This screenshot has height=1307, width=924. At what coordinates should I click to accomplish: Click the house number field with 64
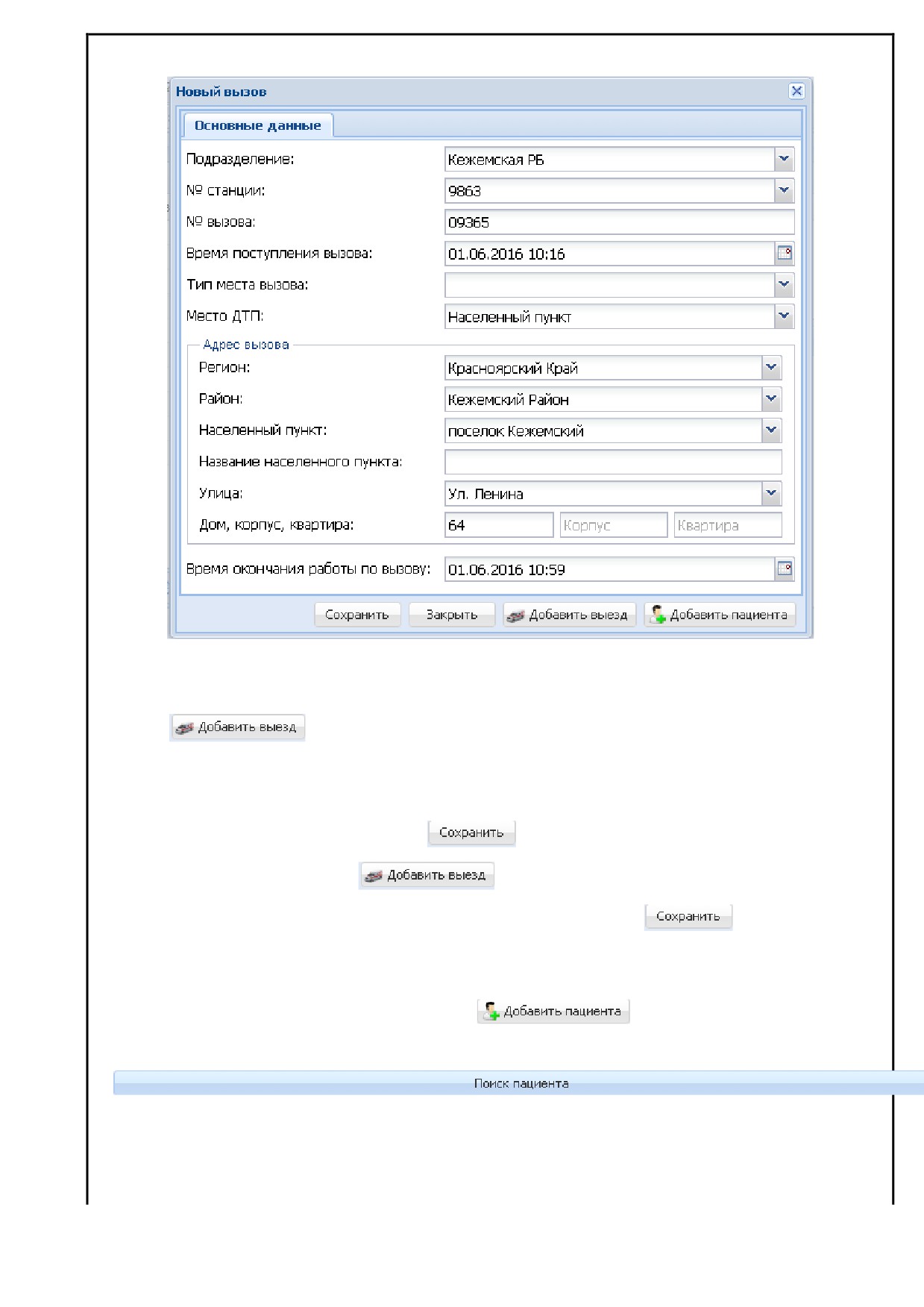click(499, 524)
